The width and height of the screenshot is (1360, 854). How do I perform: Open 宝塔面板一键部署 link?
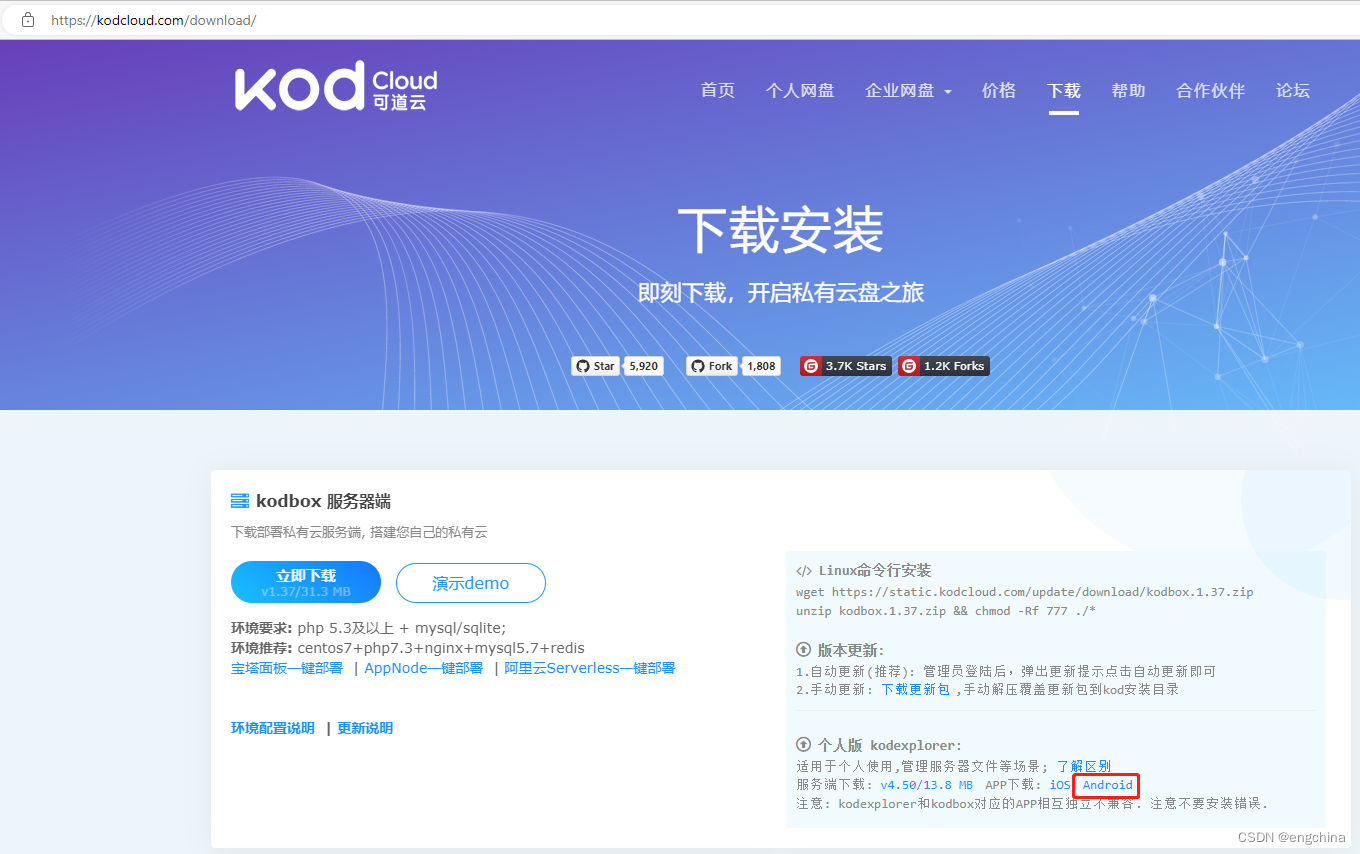point(287,668)
